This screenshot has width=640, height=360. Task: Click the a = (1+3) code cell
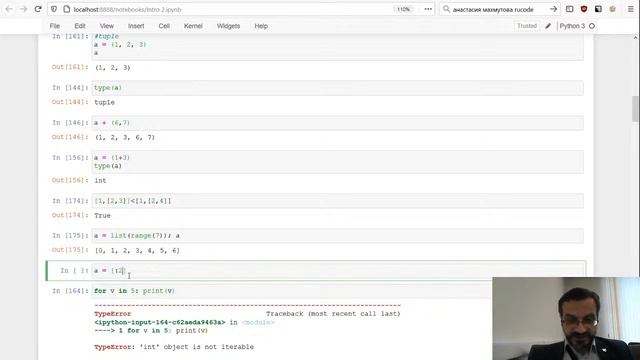(x=338, y=162)
